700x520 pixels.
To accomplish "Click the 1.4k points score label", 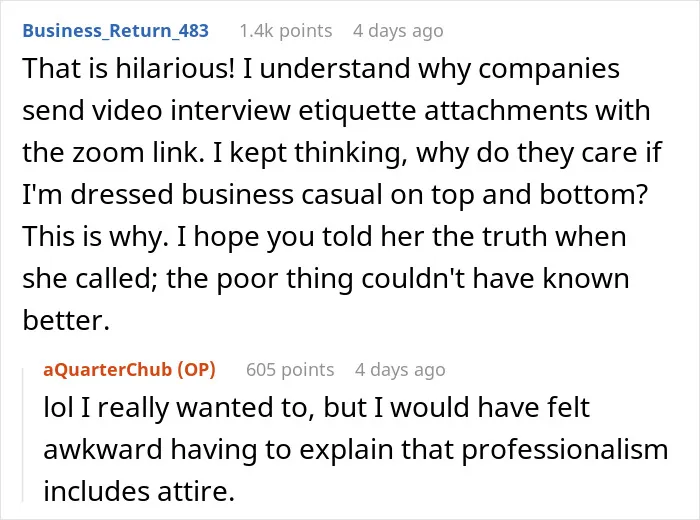I will click(286, 31).
